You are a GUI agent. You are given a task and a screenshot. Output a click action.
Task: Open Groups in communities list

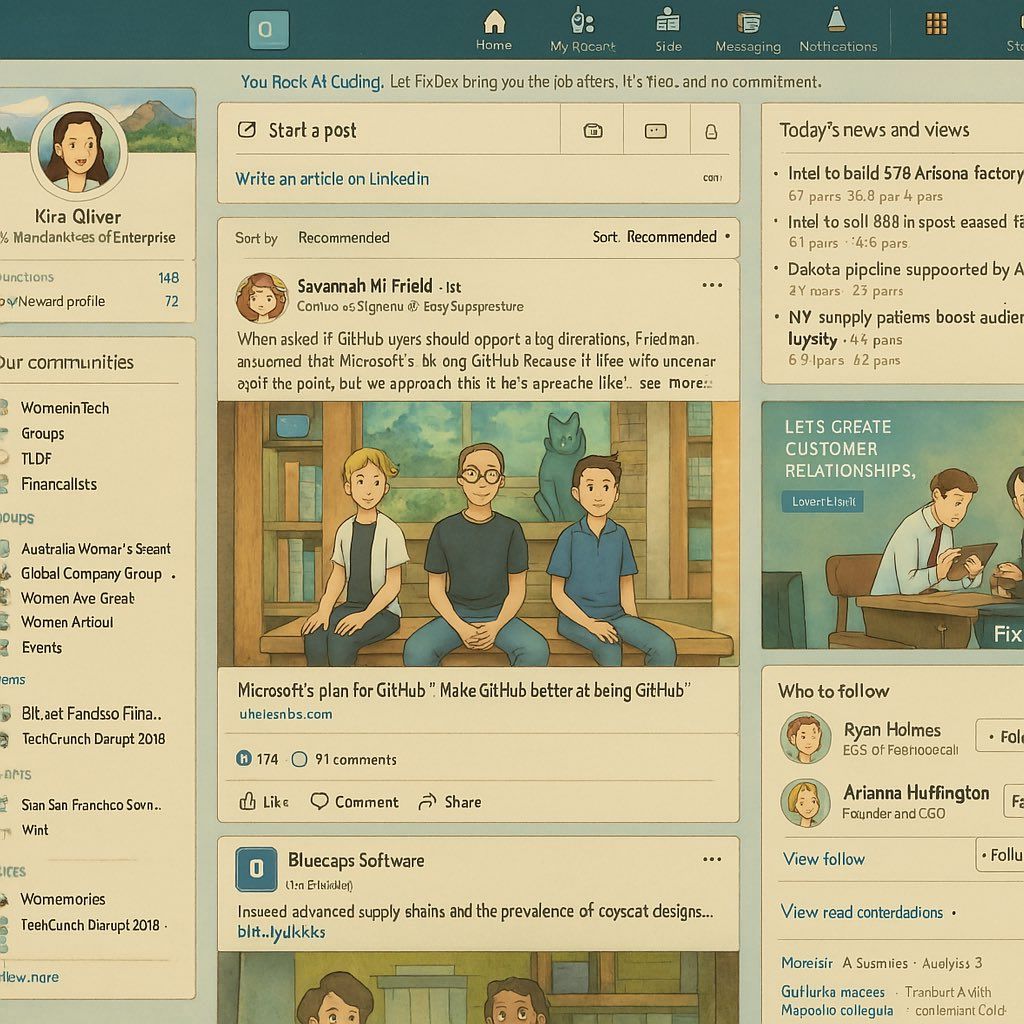click(42, 433)
